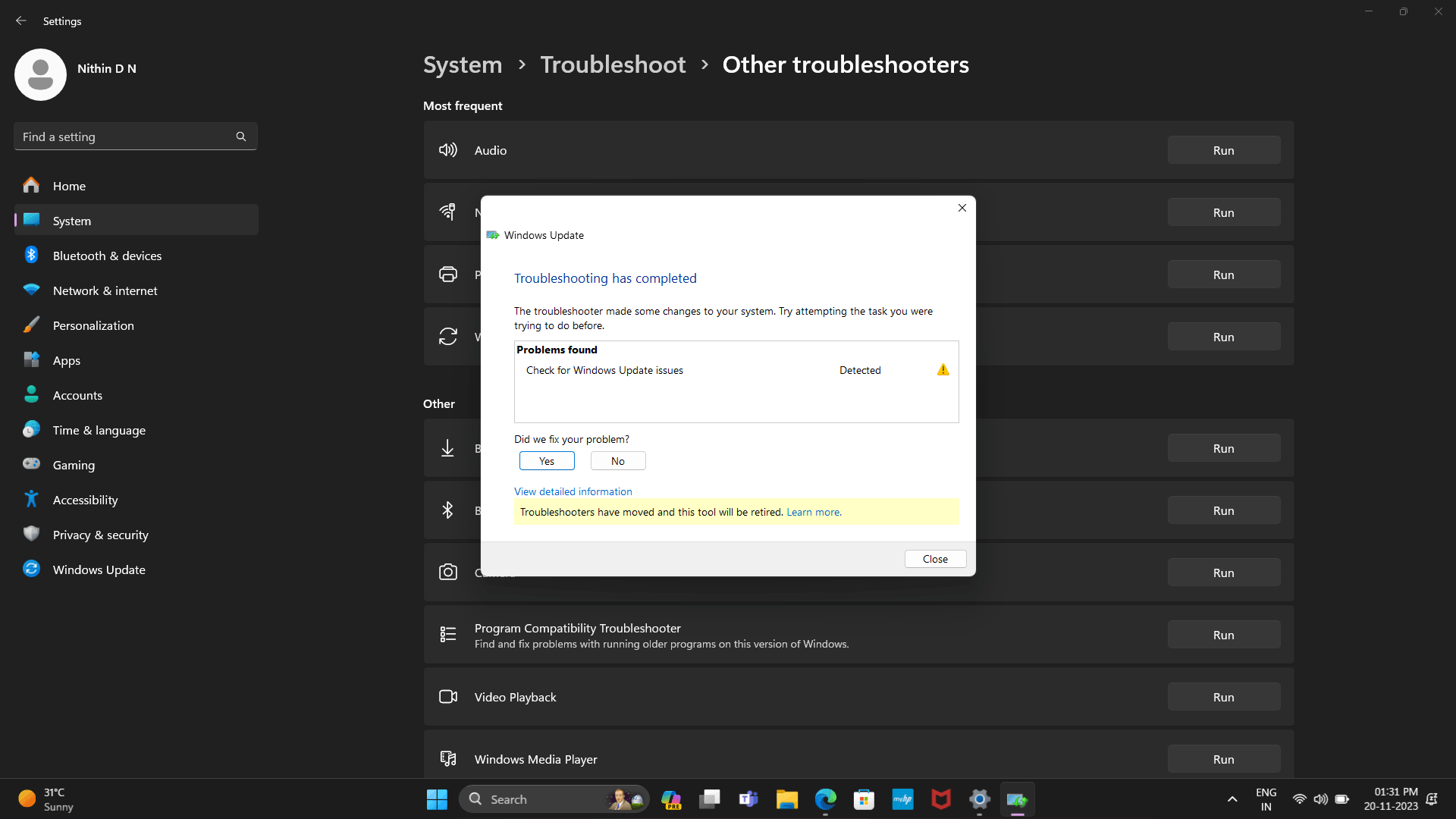Viewport: 1456px width, 819px height.
Task: Click the Video Playback camera icon
Action: pyautogui.click(x=447, y=697)
